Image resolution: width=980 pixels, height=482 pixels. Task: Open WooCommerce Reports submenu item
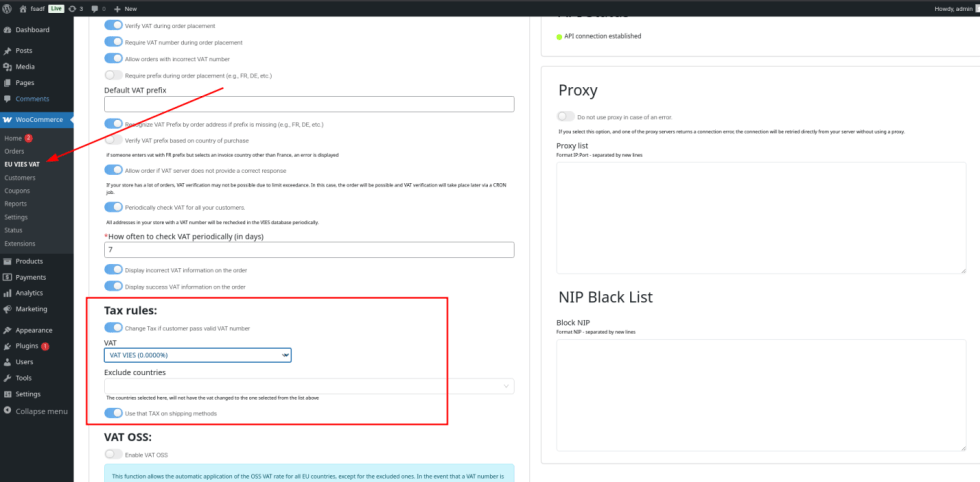pos(16,204)
